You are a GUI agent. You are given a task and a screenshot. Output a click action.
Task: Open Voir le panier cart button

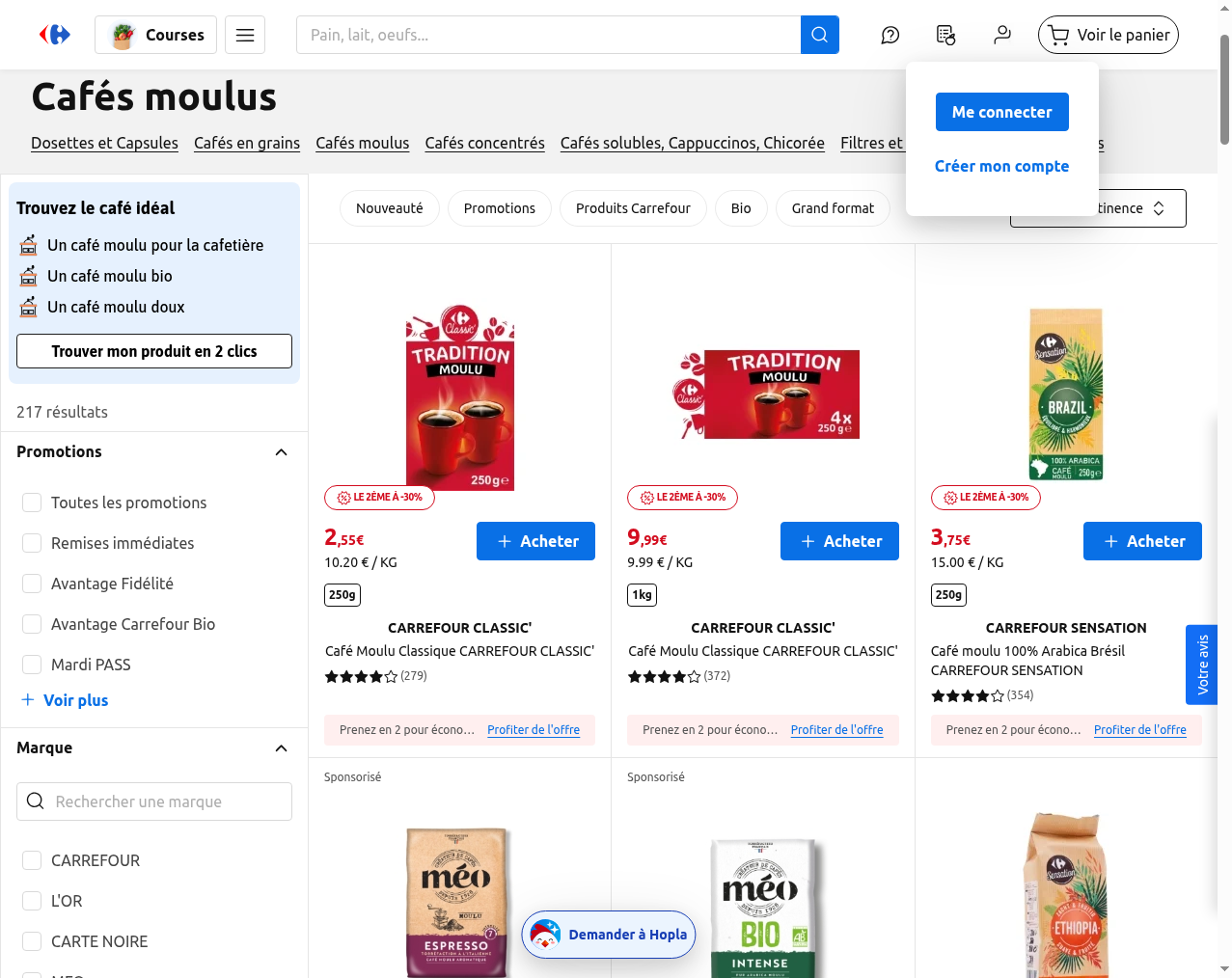point(1109,35)
